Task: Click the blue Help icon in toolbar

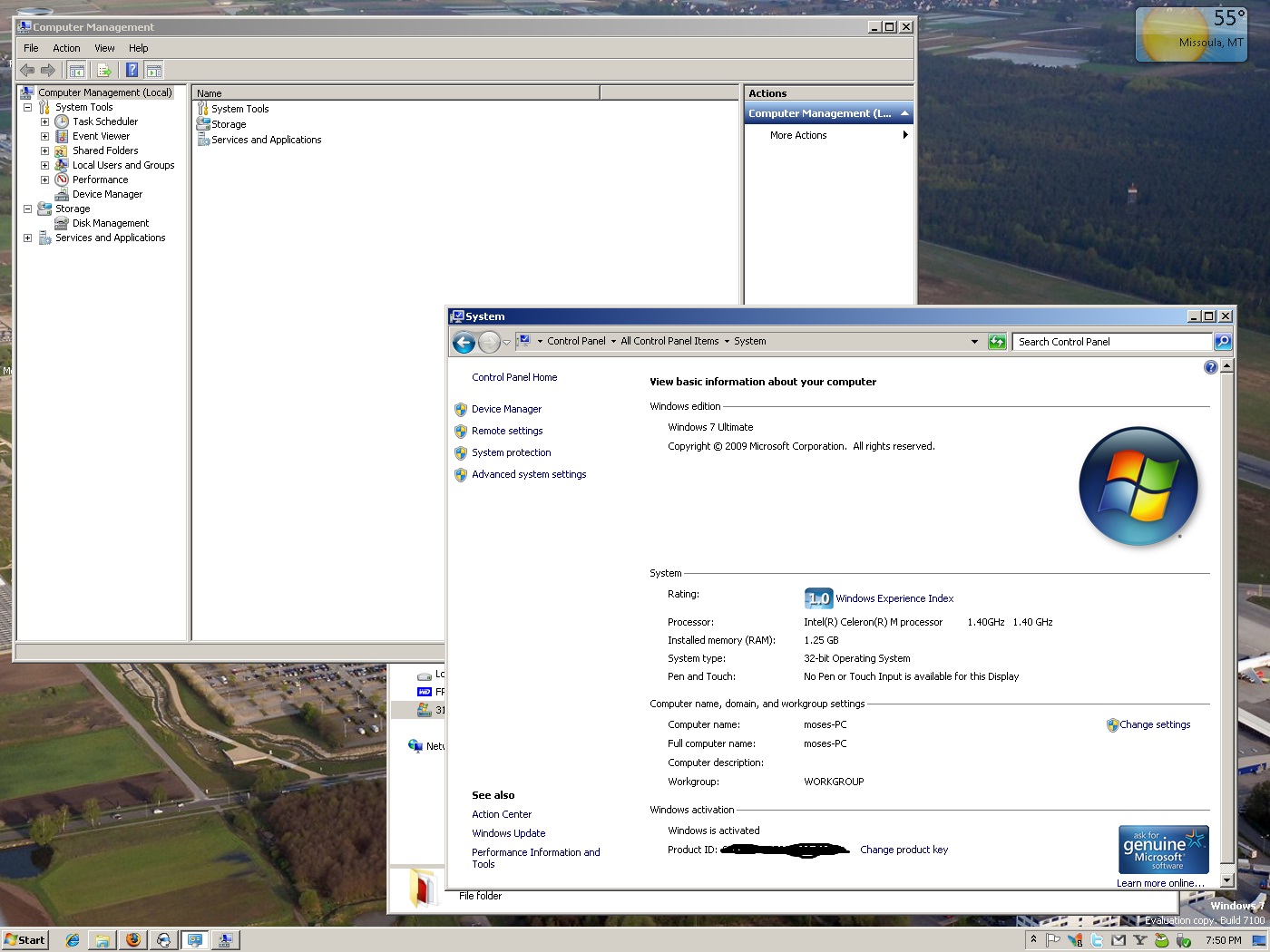Action: point(132,70)
